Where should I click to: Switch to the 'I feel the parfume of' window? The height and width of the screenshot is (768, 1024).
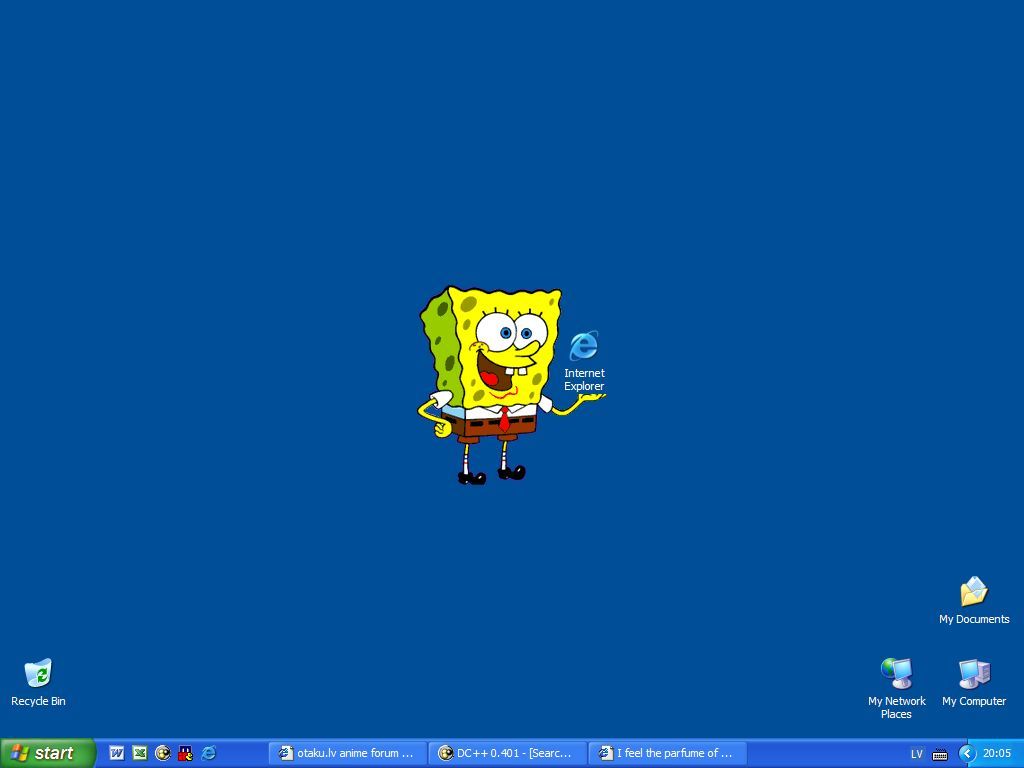pyautogui.click(x=667, y=753)
